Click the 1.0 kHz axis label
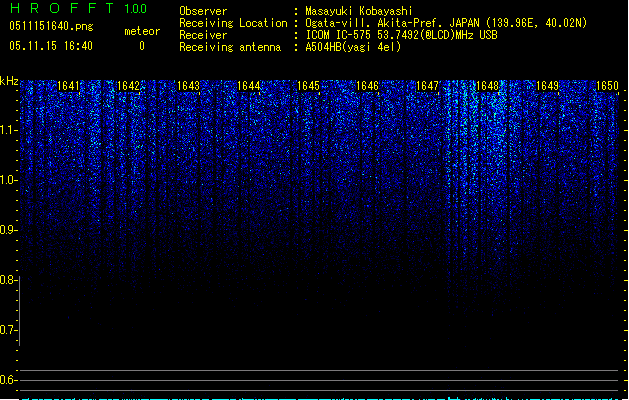 point(8,180)
